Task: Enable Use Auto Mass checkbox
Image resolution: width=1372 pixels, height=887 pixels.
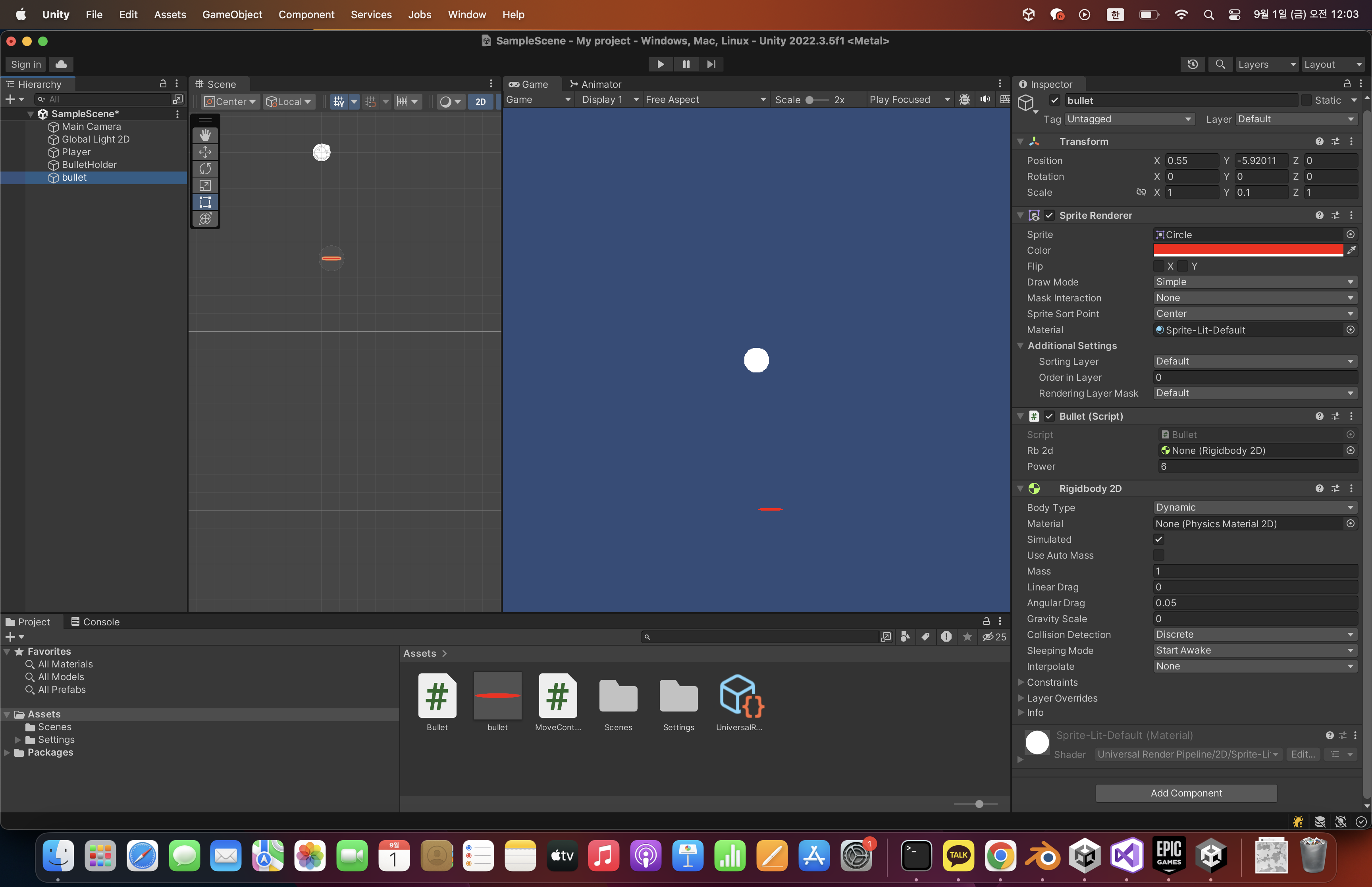Action: pos(1159,555)
